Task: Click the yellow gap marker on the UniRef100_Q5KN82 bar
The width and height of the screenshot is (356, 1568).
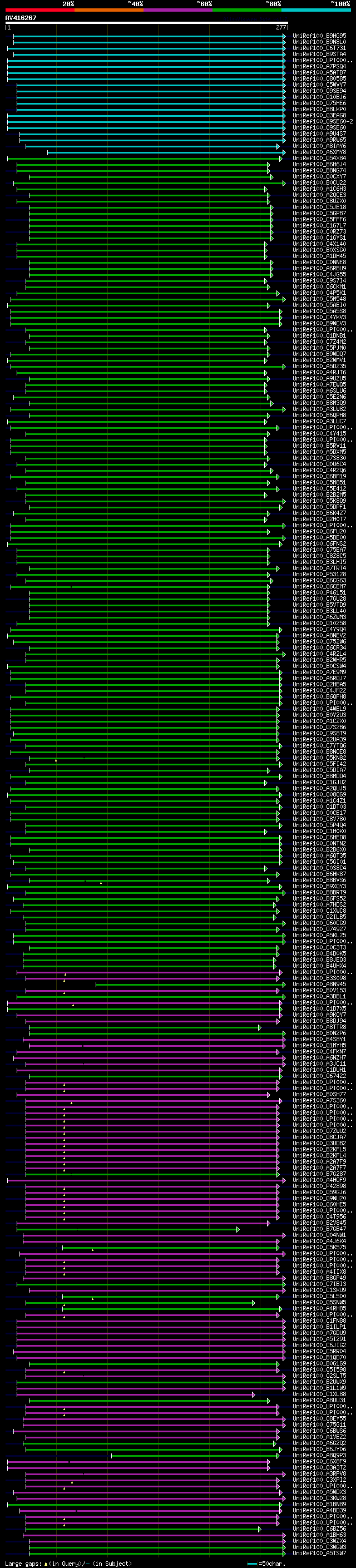Action: 56,760
